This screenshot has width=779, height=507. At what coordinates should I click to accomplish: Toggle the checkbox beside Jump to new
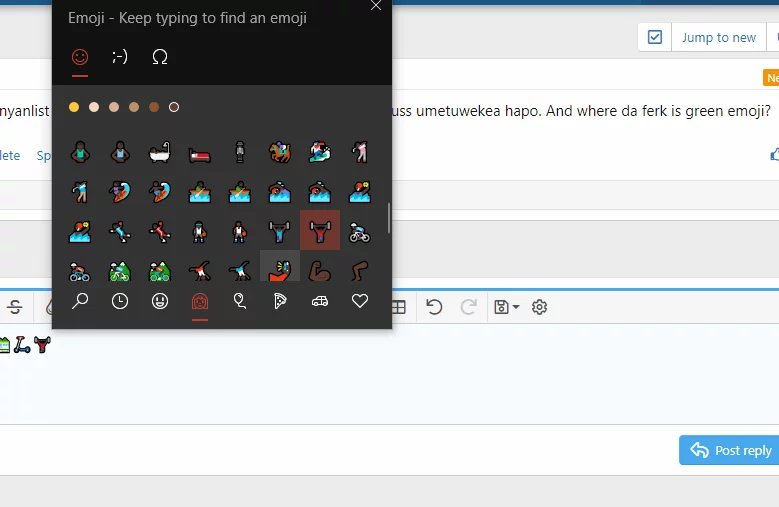click(x=655, y=37)
